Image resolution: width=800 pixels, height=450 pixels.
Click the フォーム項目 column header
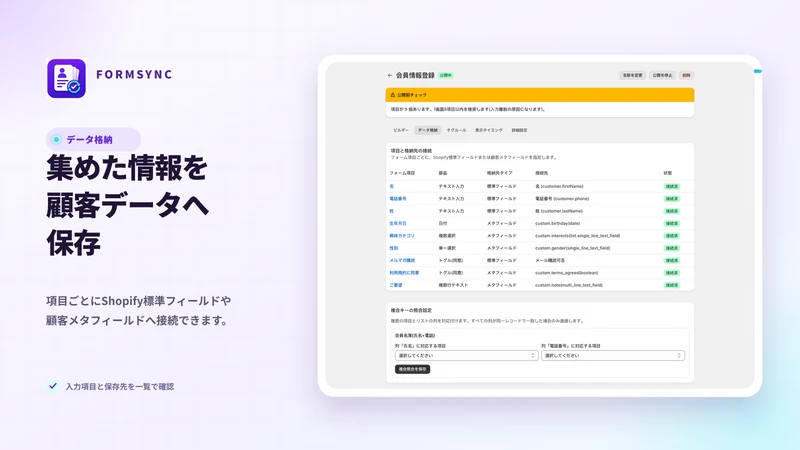point(402,173)
